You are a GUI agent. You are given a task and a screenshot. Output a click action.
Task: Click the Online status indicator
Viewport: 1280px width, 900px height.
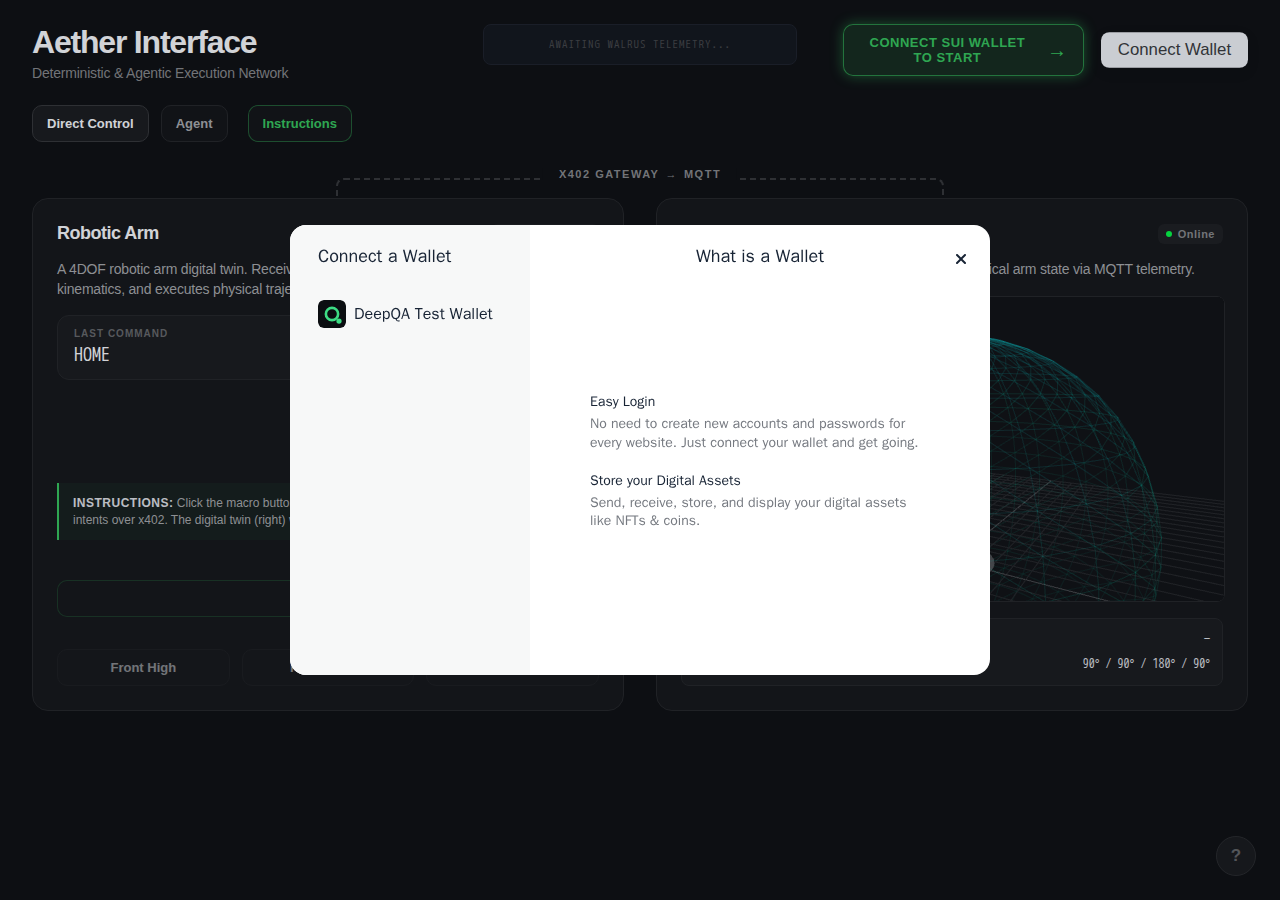point(1190,234)
